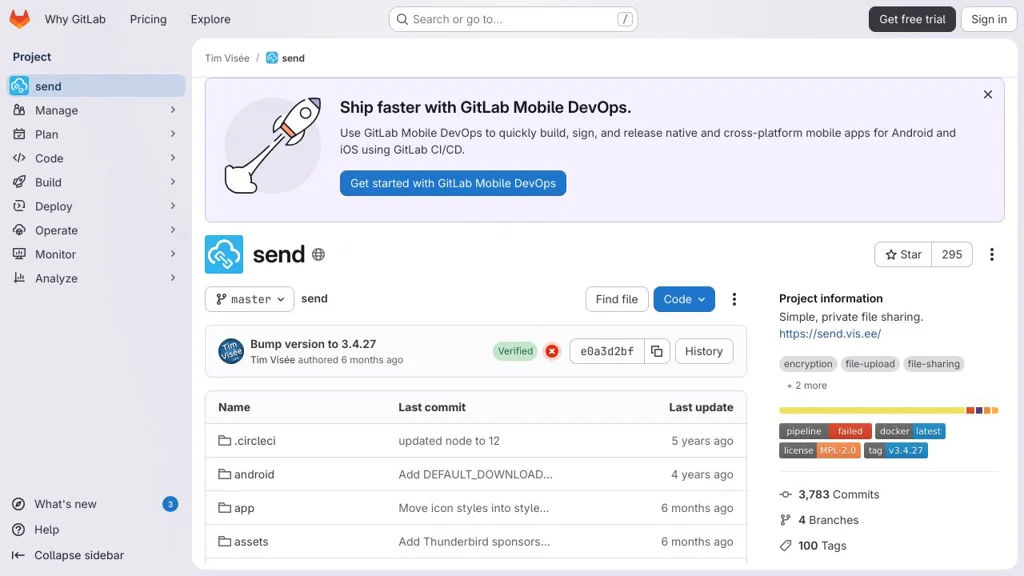Expand the Analyze section chevron

coord(172,278)
